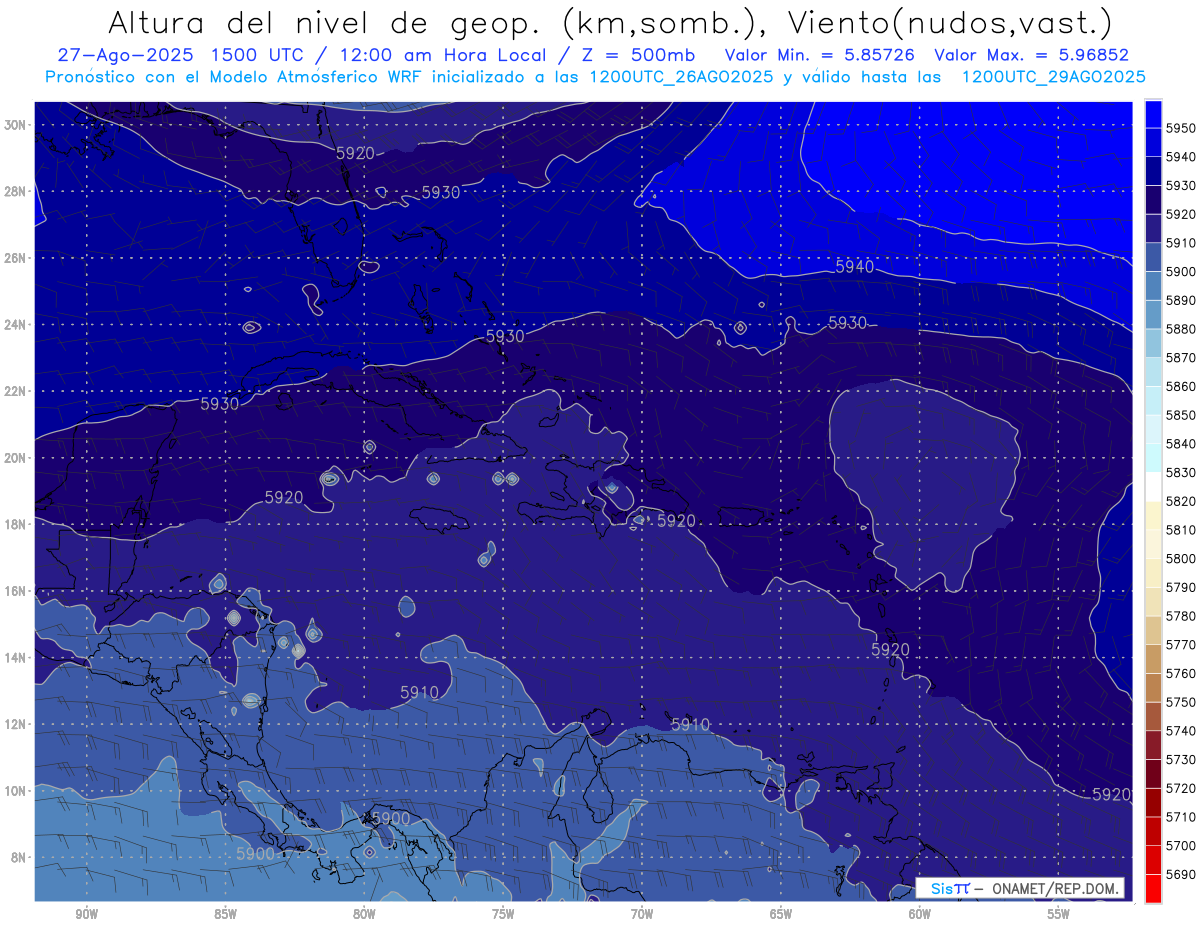Click the '60W' longitude axis label
Image resolution: width=1200 pixels, height=927 pixels.
click(x=920, y=914)
